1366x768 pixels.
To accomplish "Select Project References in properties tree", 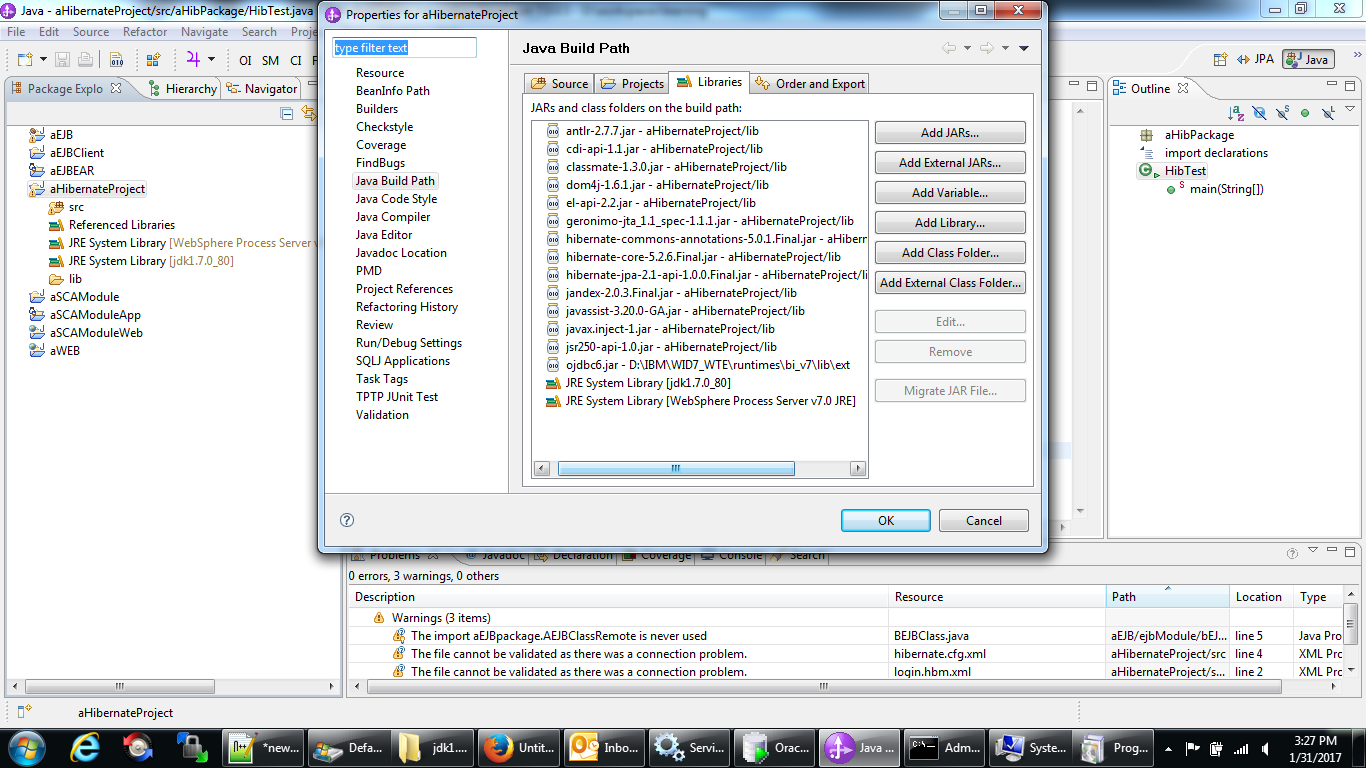I will point(404,289).
